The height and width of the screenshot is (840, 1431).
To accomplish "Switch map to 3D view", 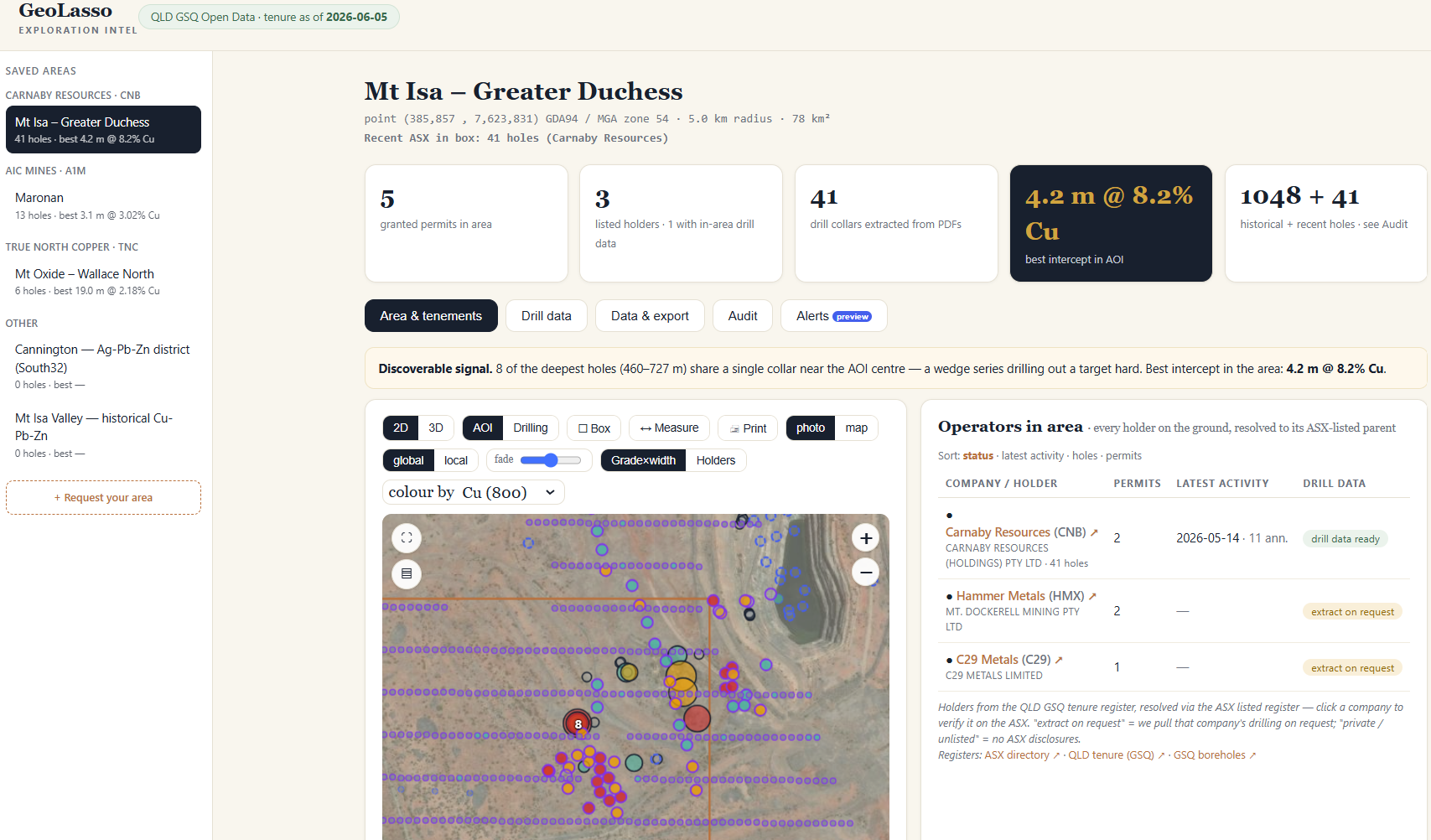I will 436,428.
